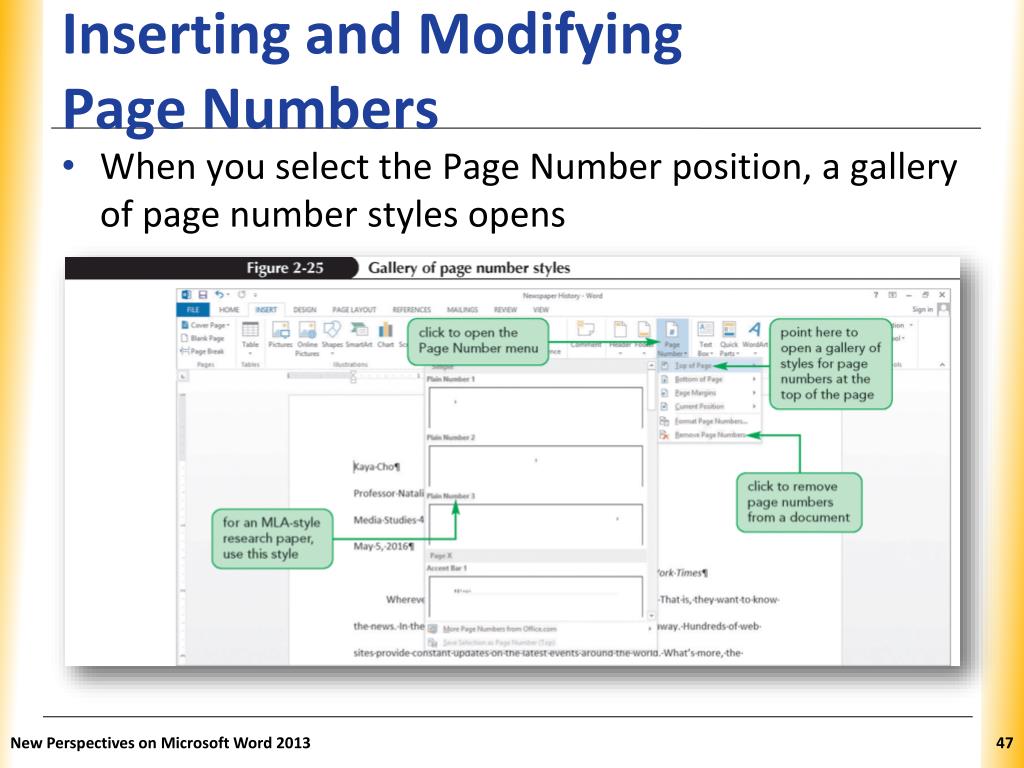This screenshot has width=1024, height=768.
Task: Click the Sign in link
Action: click(922, 310)
